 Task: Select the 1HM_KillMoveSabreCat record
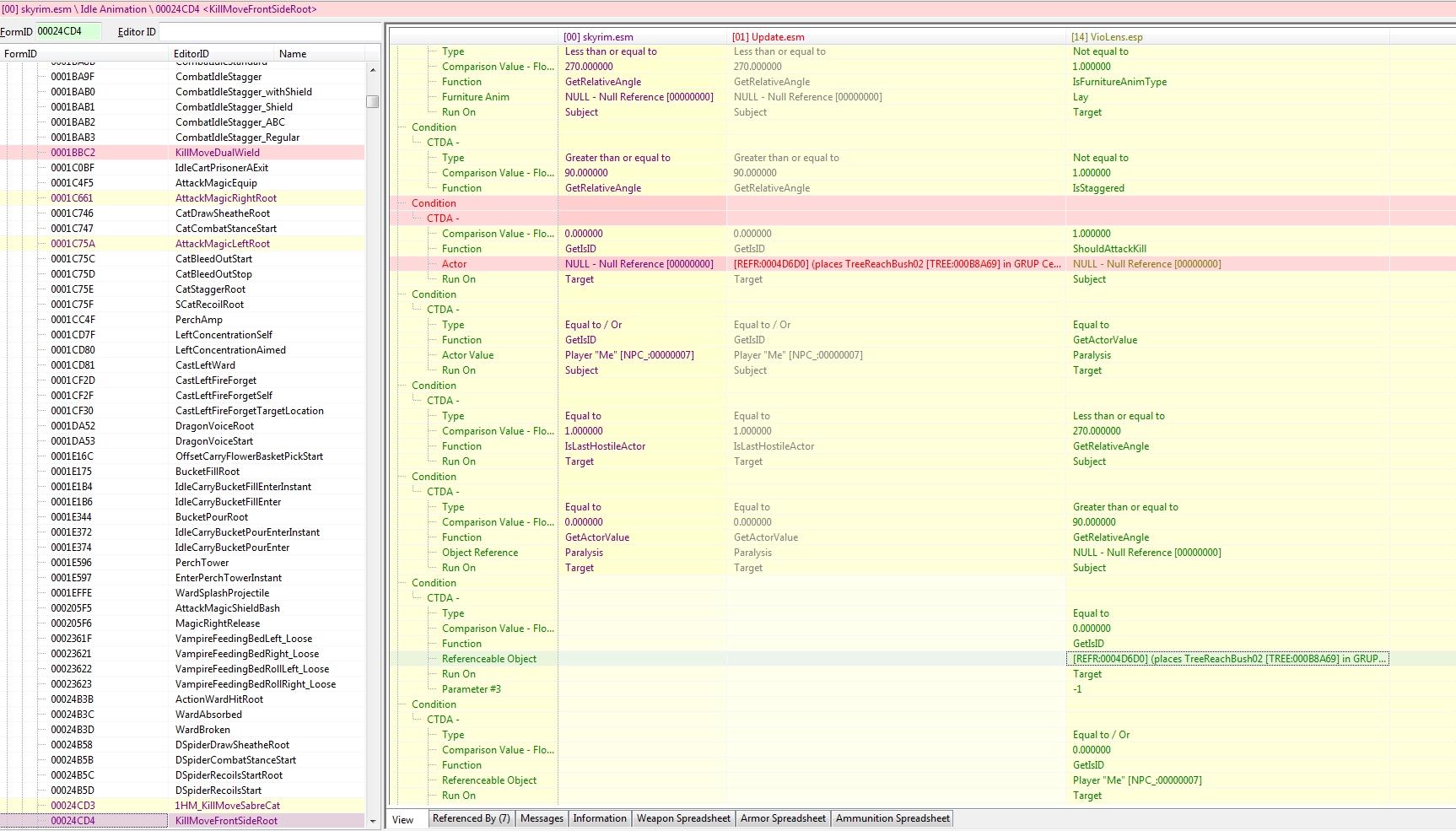coord(228,806)
